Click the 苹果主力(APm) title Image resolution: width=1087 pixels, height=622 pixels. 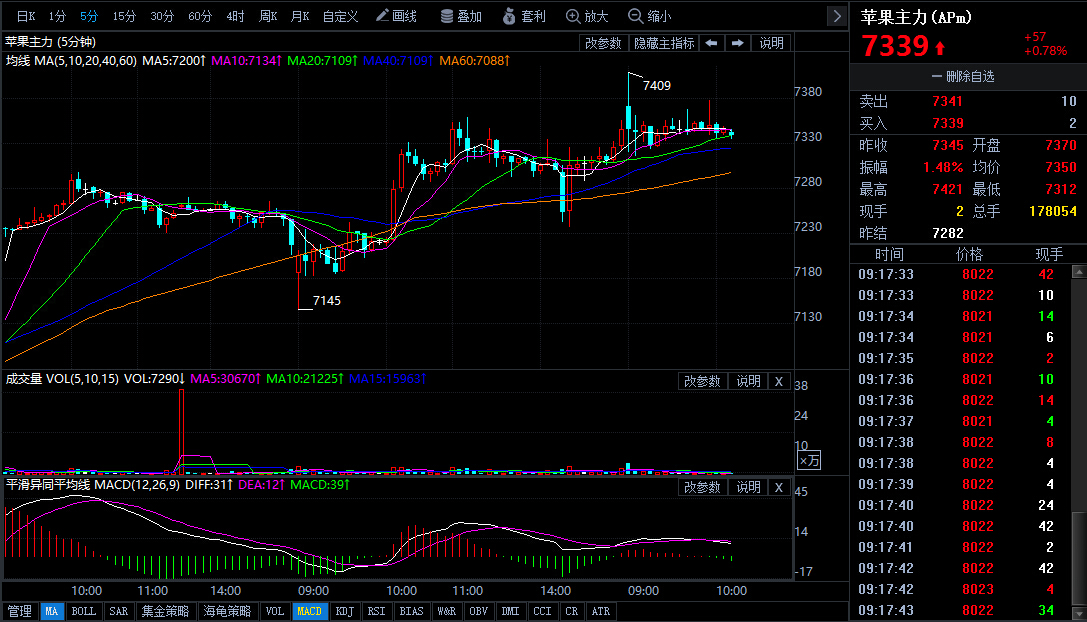[916, 17]
